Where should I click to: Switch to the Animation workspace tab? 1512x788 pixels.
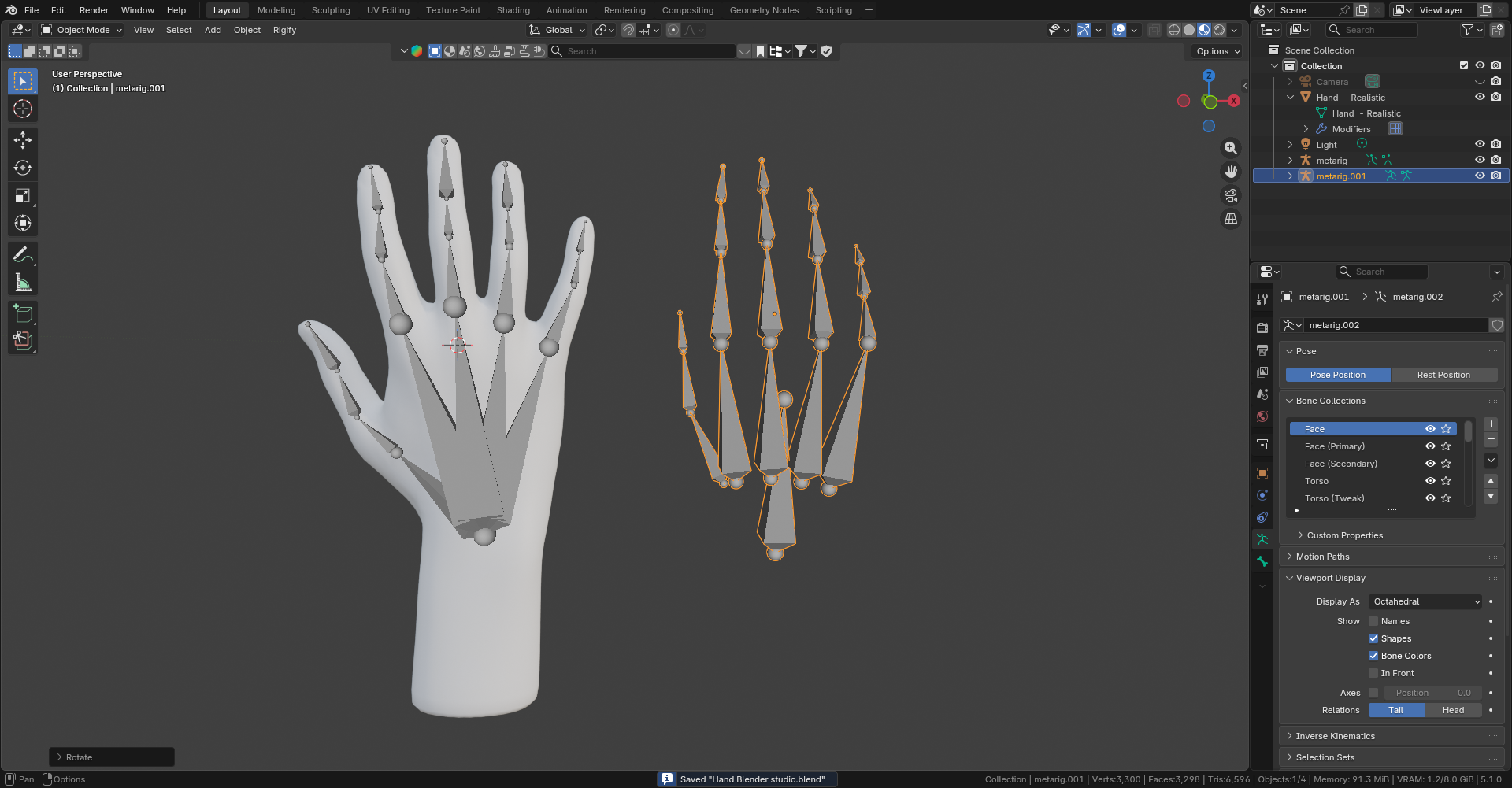[x=566, y=10]
